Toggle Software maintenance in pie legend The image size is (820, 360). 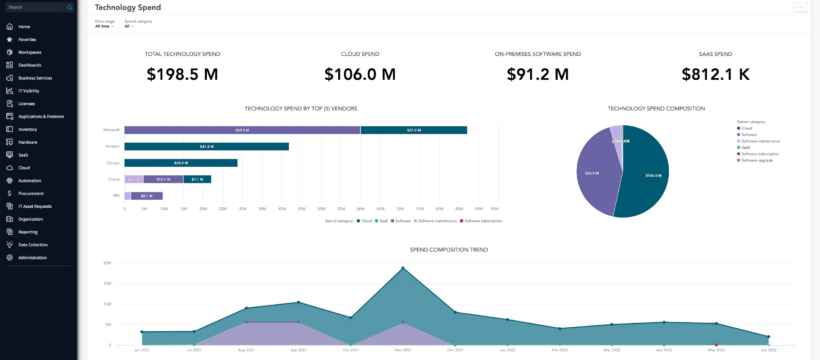[758, 141]
